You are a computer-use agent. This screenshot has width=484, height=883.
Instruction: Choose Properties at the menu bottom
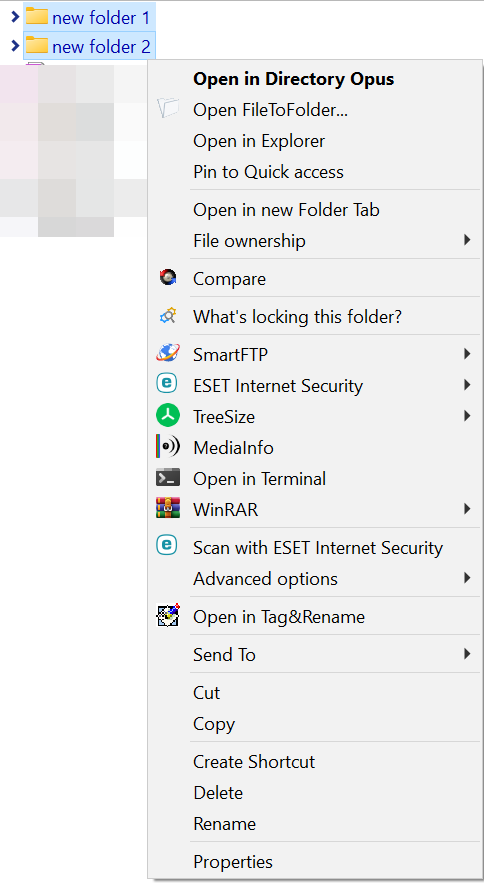tap(233, 862)
